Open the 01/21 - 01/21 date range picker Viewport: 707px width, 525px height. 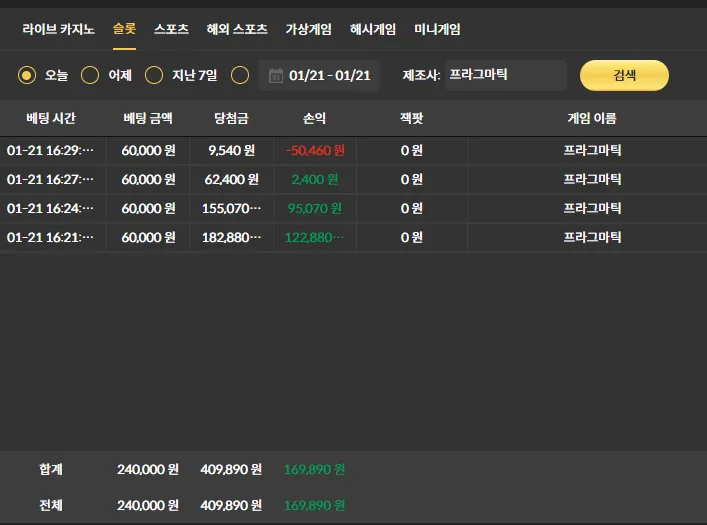pyautogui.click(x=319, y=75)
